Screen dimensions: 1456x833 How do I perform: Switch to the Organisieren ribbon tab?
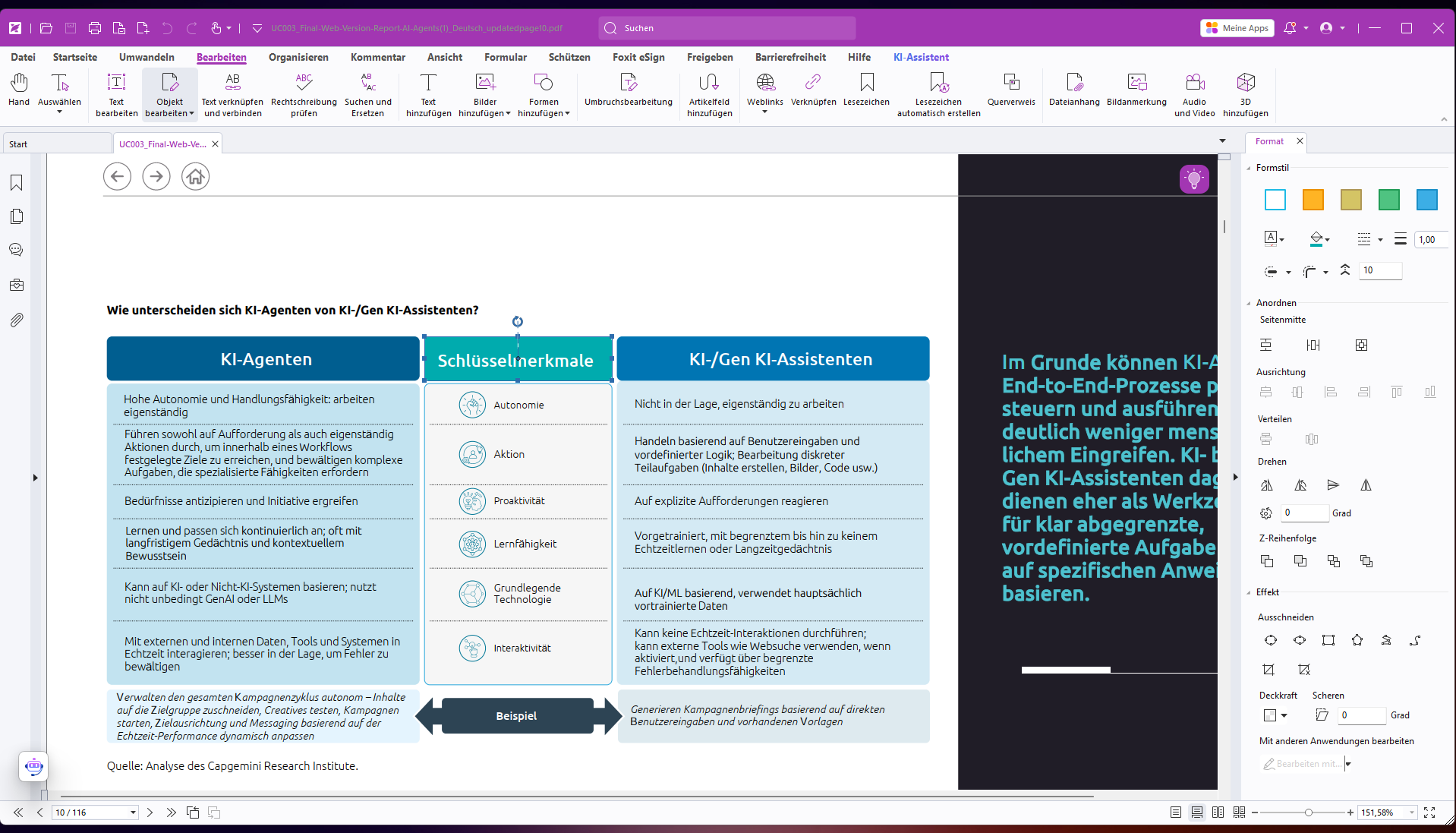[x=298, y=57]
